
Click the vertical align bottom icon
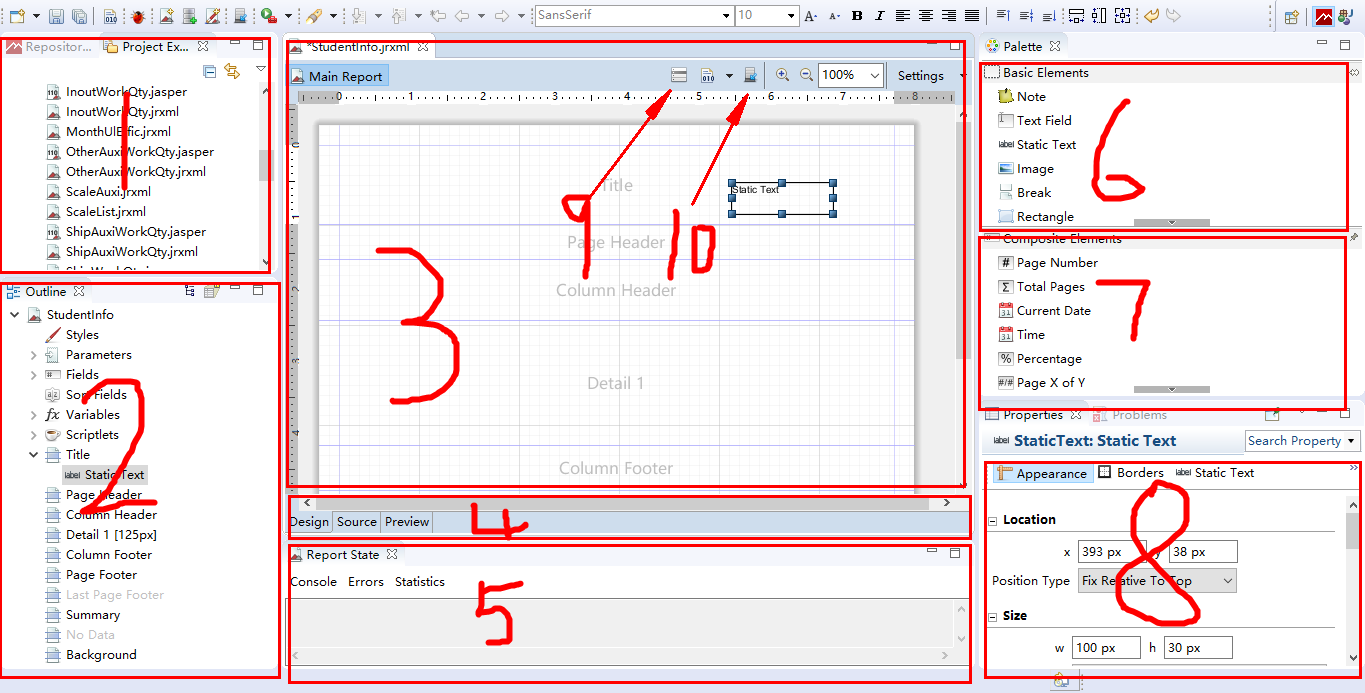[1048, 16]
